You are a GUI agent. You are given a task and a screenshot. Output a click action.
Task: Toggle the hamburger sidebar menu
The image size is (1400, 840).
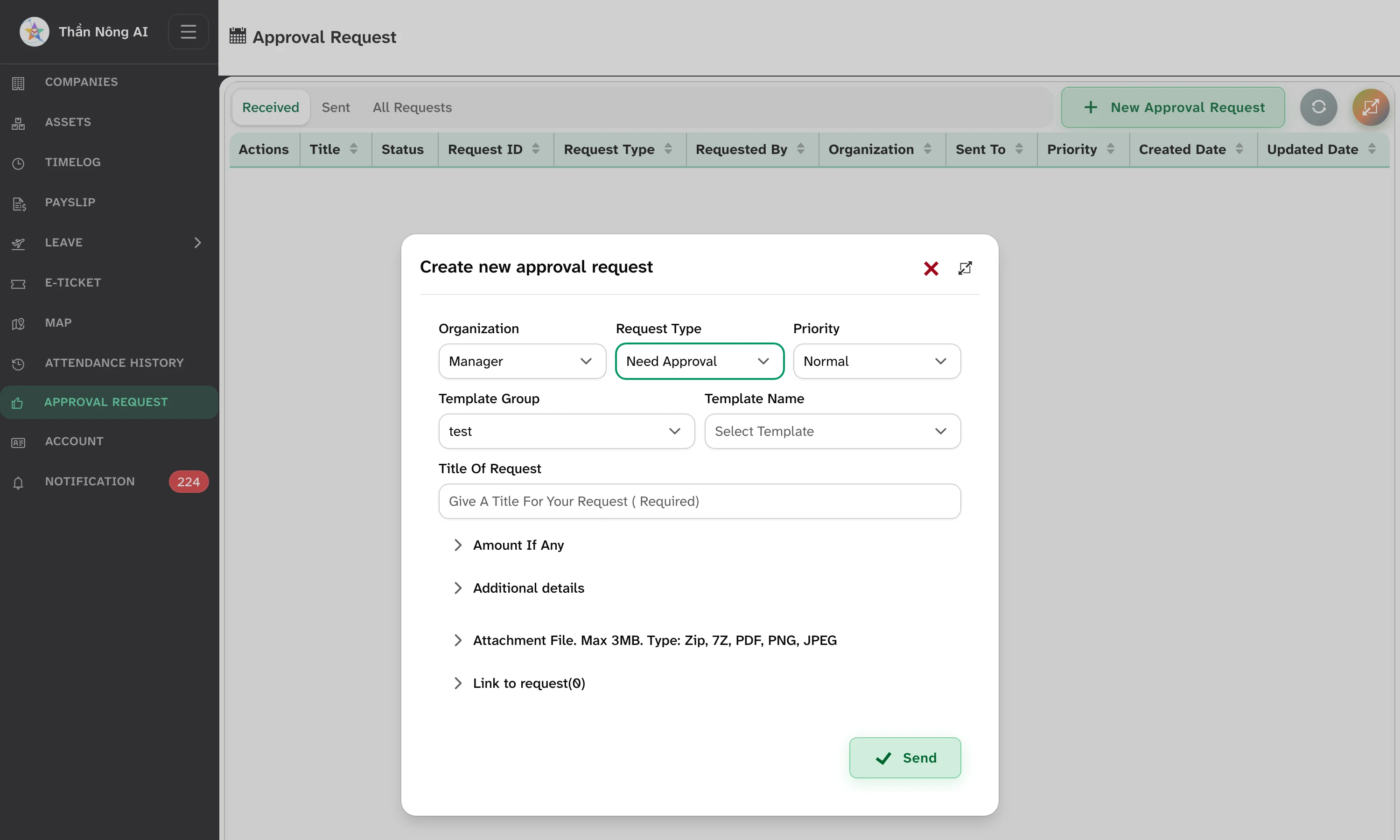(189, 32)
